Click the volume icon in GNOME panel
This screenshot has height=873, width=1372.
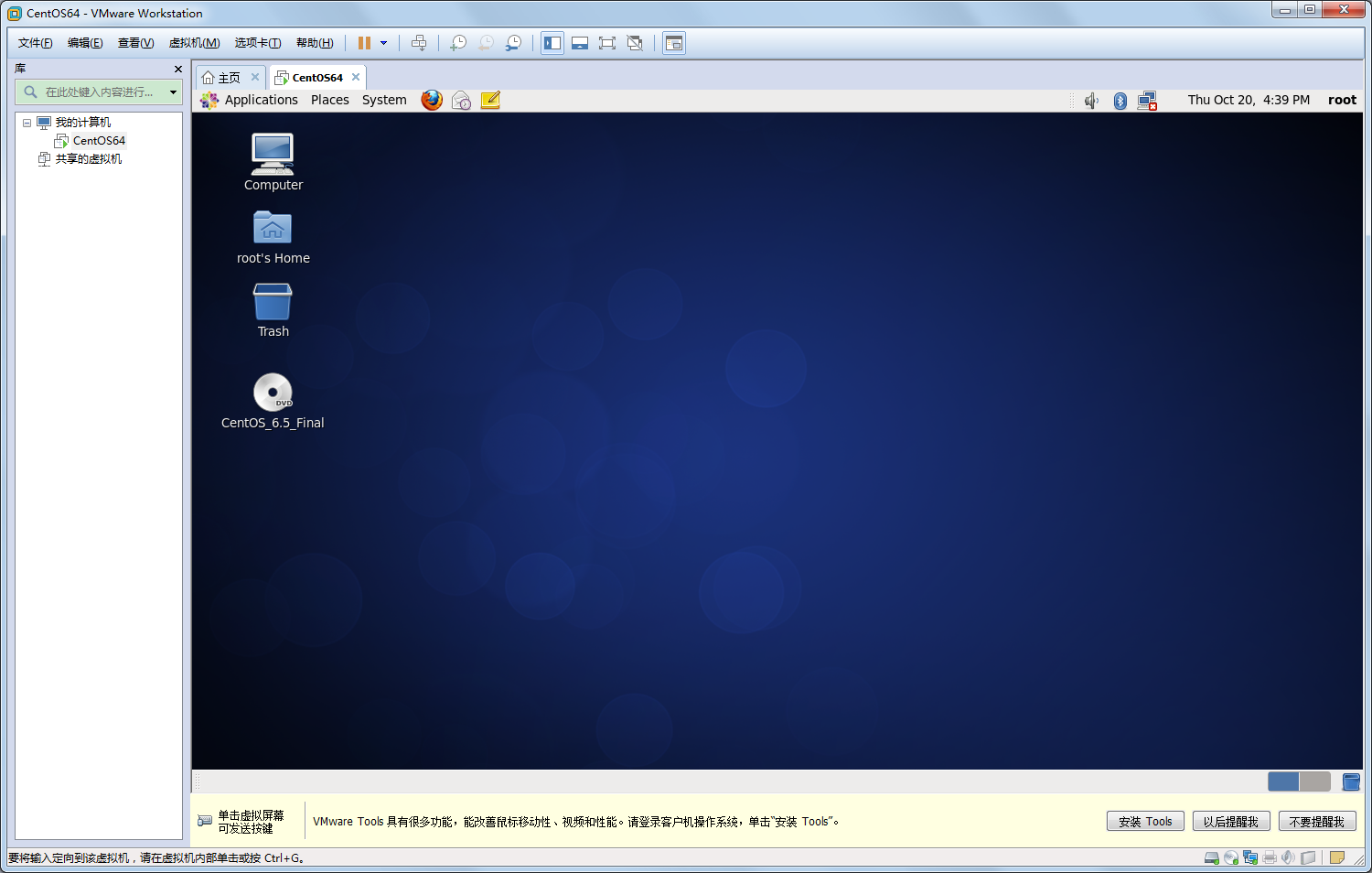click(x=1091, y=101)
